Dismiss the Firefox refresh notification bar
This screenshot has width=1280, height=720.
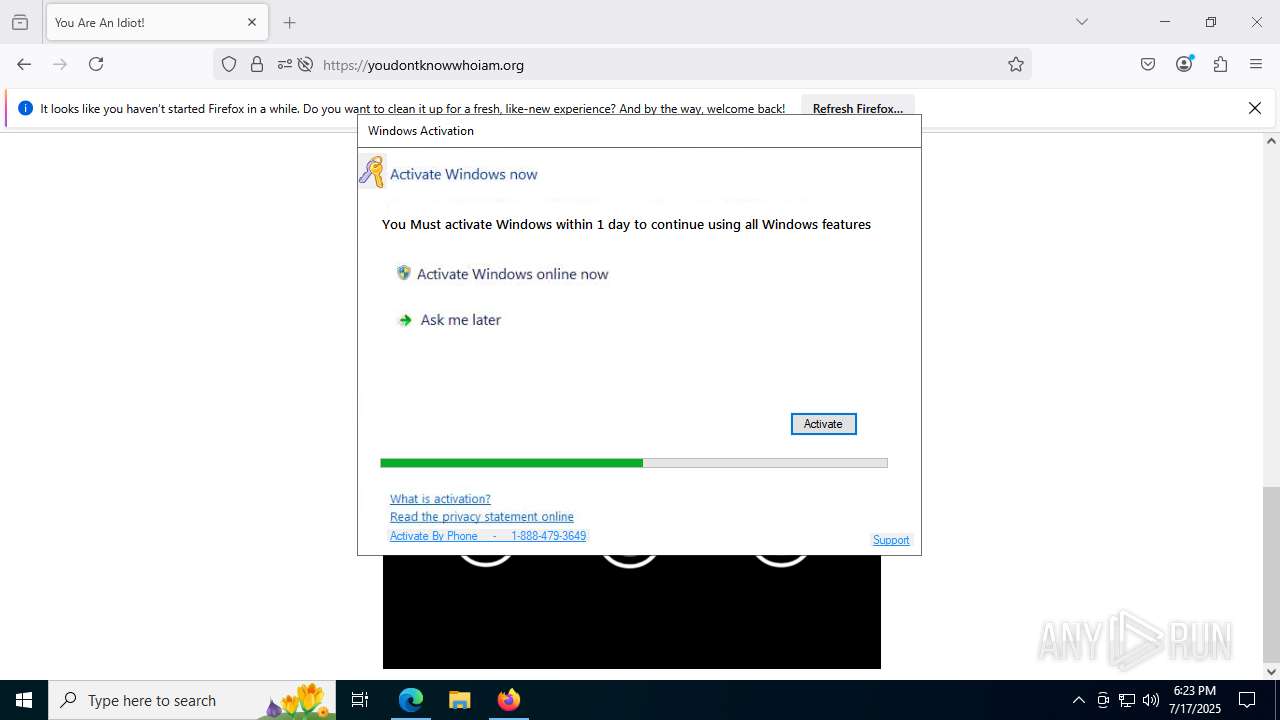click(x=1255, y=108)
